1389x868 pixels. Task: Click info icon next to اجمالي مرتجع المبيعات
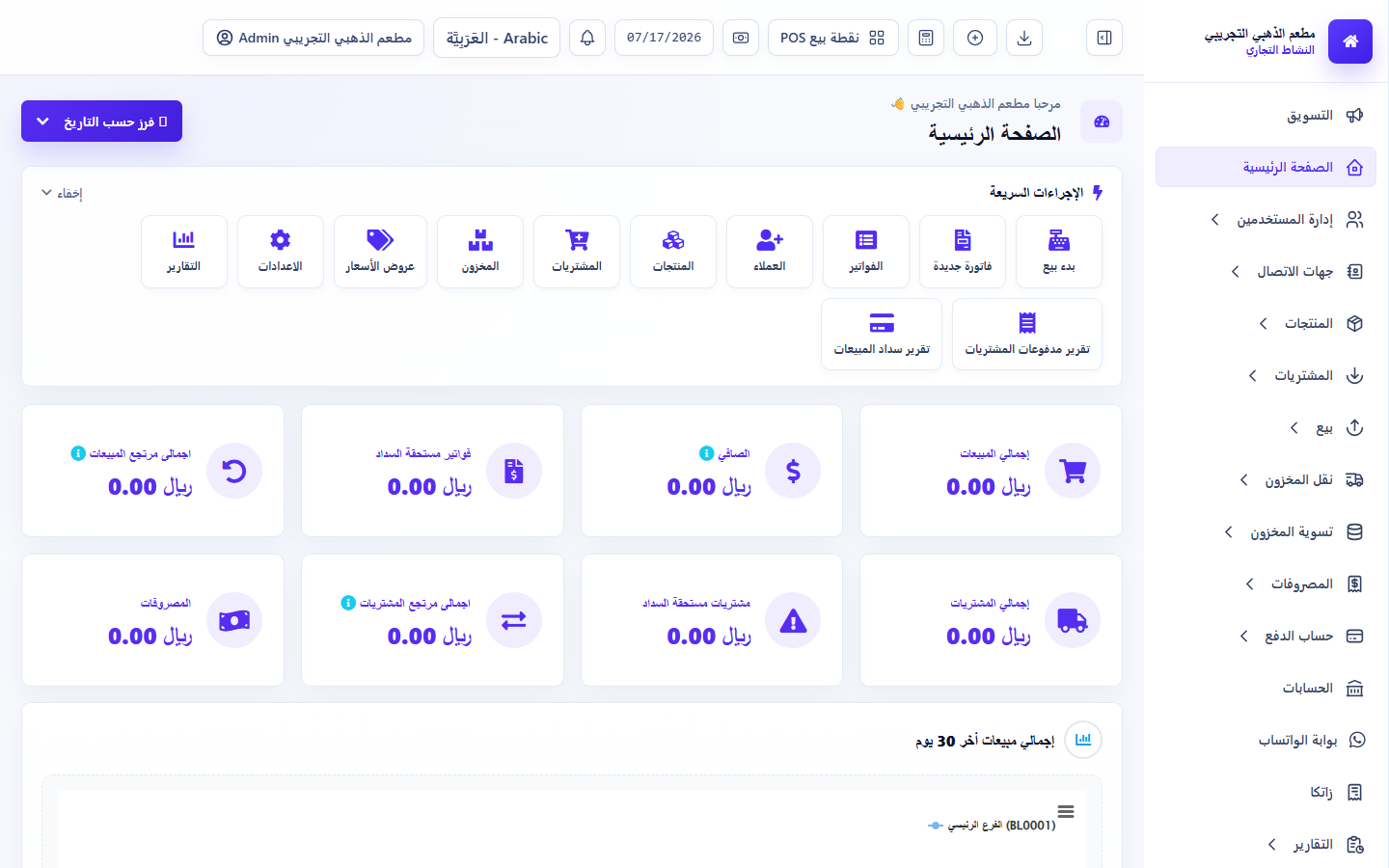78,453
